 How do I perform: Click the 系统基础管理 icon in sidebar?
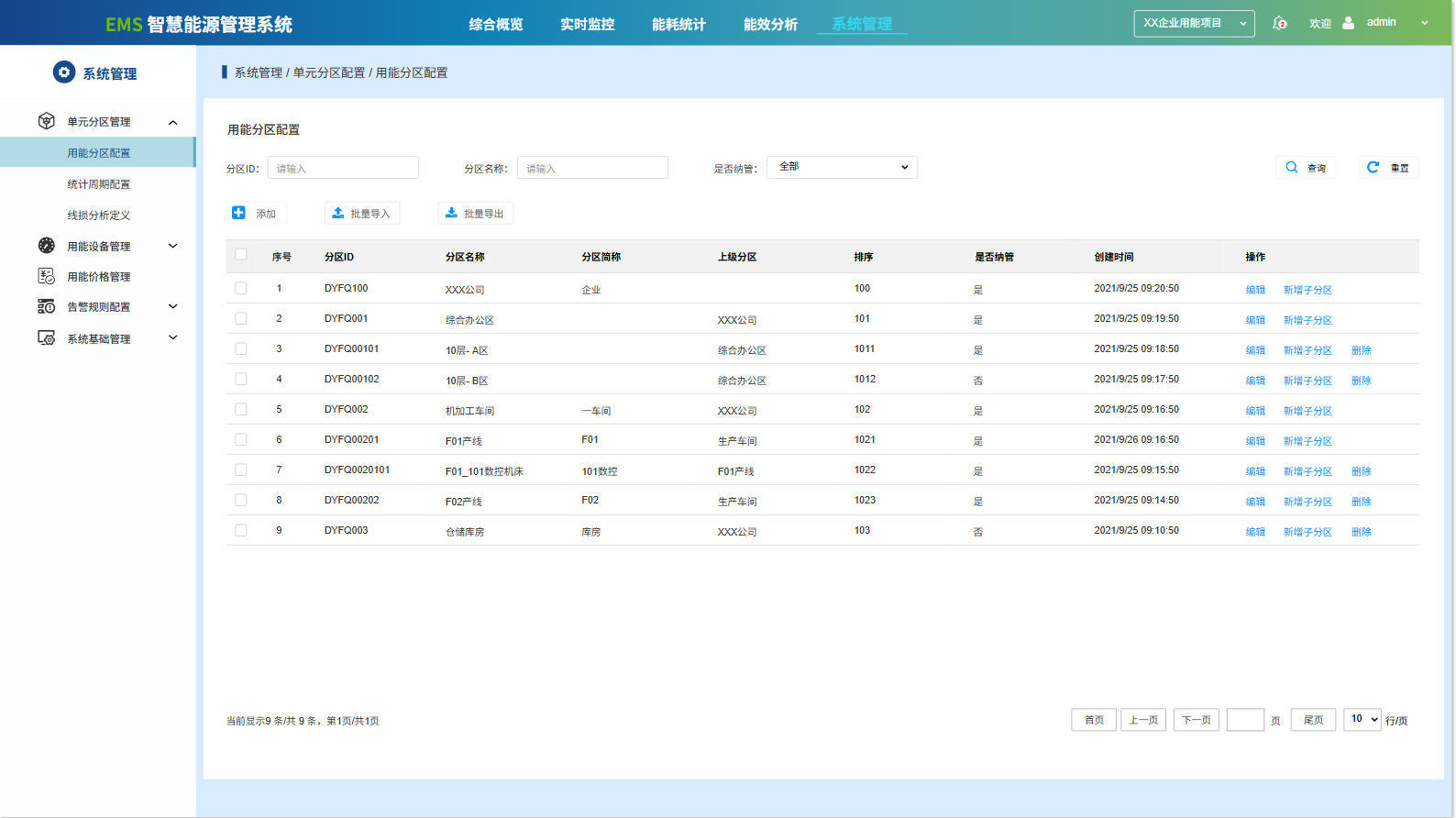46,338
